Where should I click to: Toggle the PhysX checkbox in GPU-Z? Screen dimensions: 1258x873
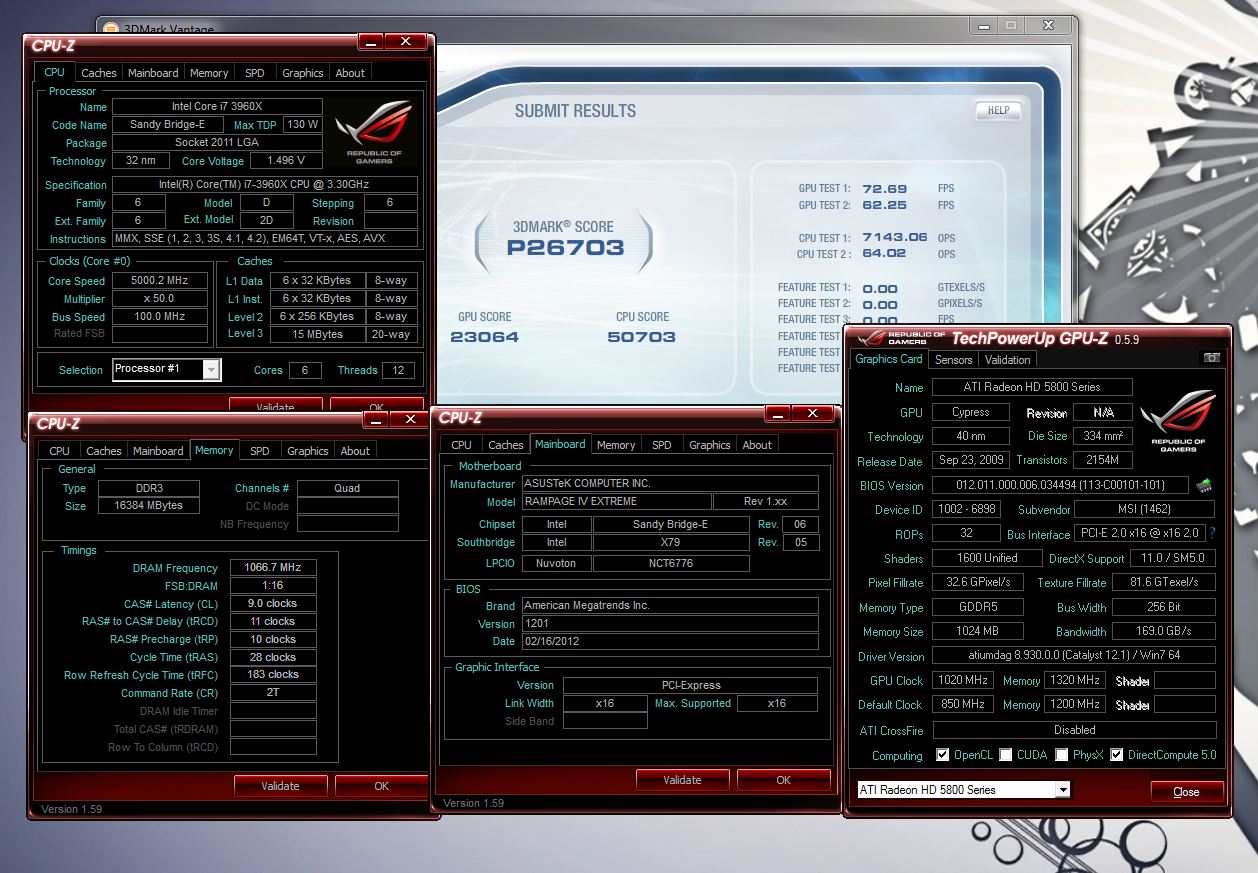pyautogui.click(x=1061, y=755)
